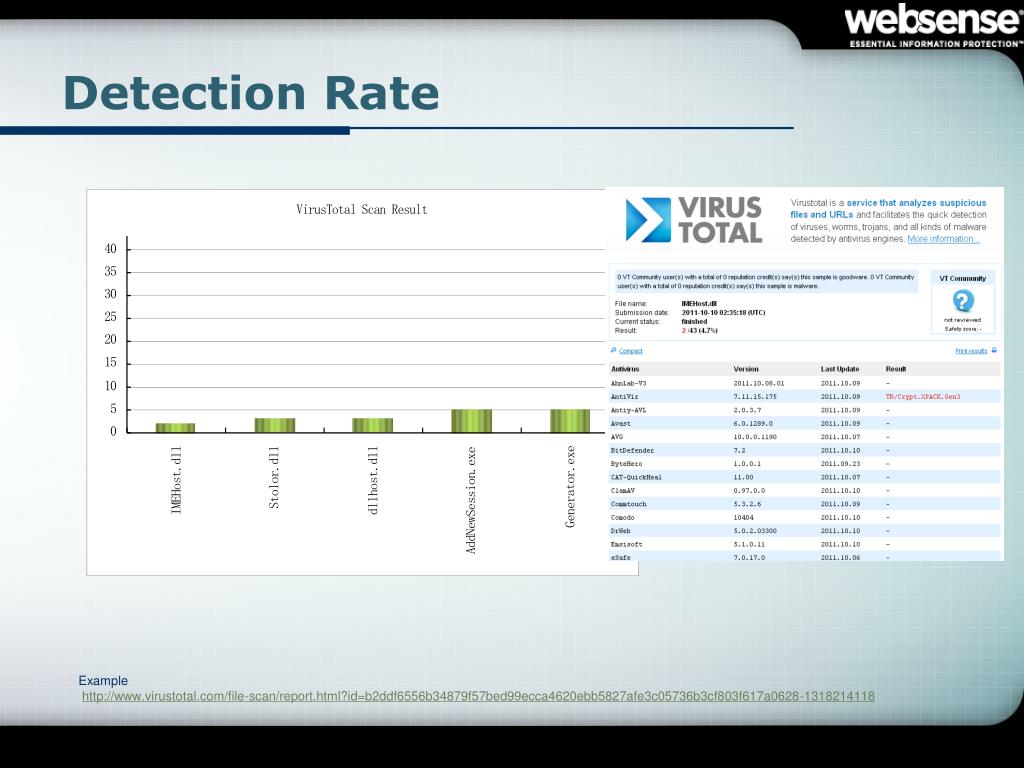Click the 'not reviewed' status text
1024x768 pixels.
pyautogui.click(x=963, y=320)
